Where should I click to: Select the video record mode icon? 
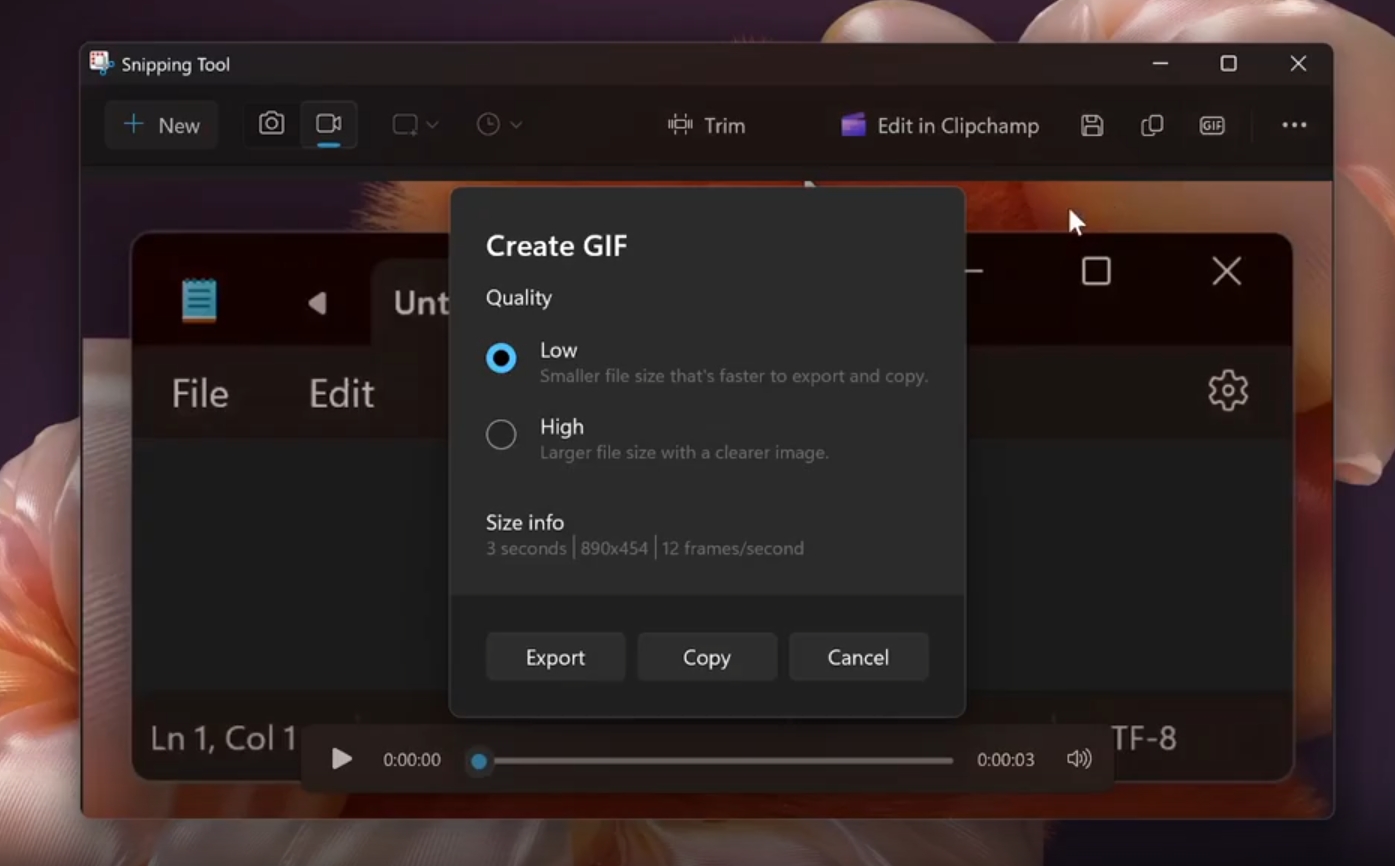click(328, 124)
